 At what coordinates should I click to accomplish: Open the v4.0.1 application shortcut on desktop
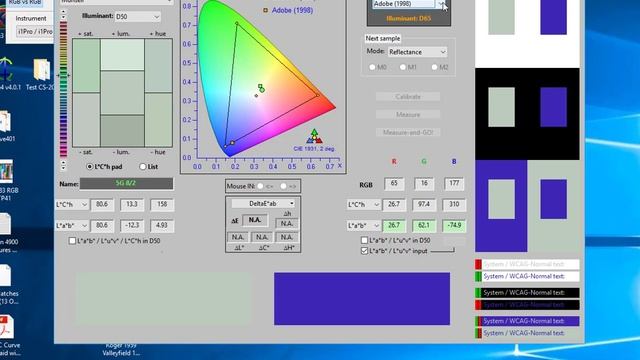click(x=7, y=73)
